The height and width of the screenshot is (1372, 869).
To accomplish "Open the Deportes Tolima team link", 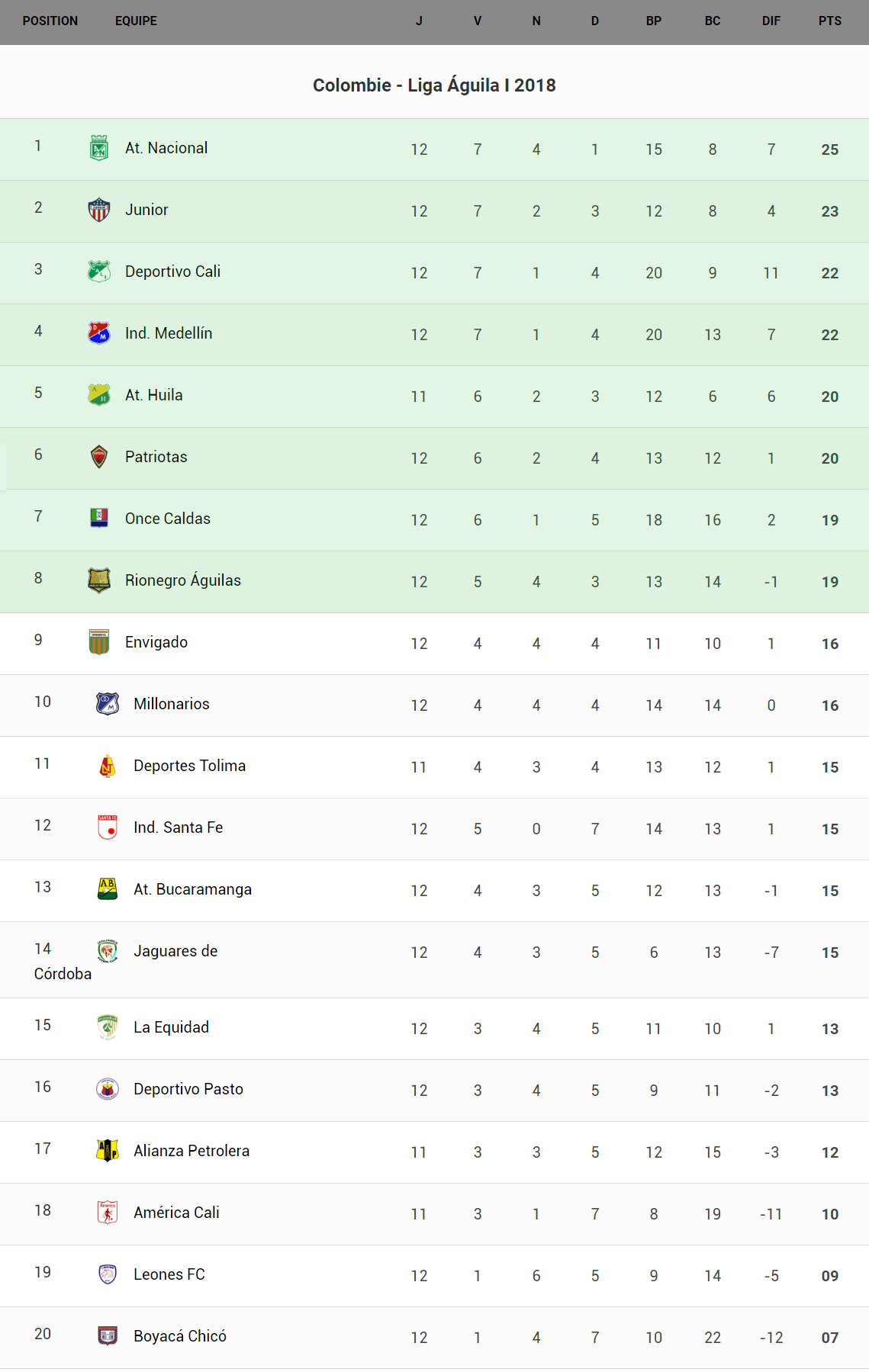I will coord(189,766).
